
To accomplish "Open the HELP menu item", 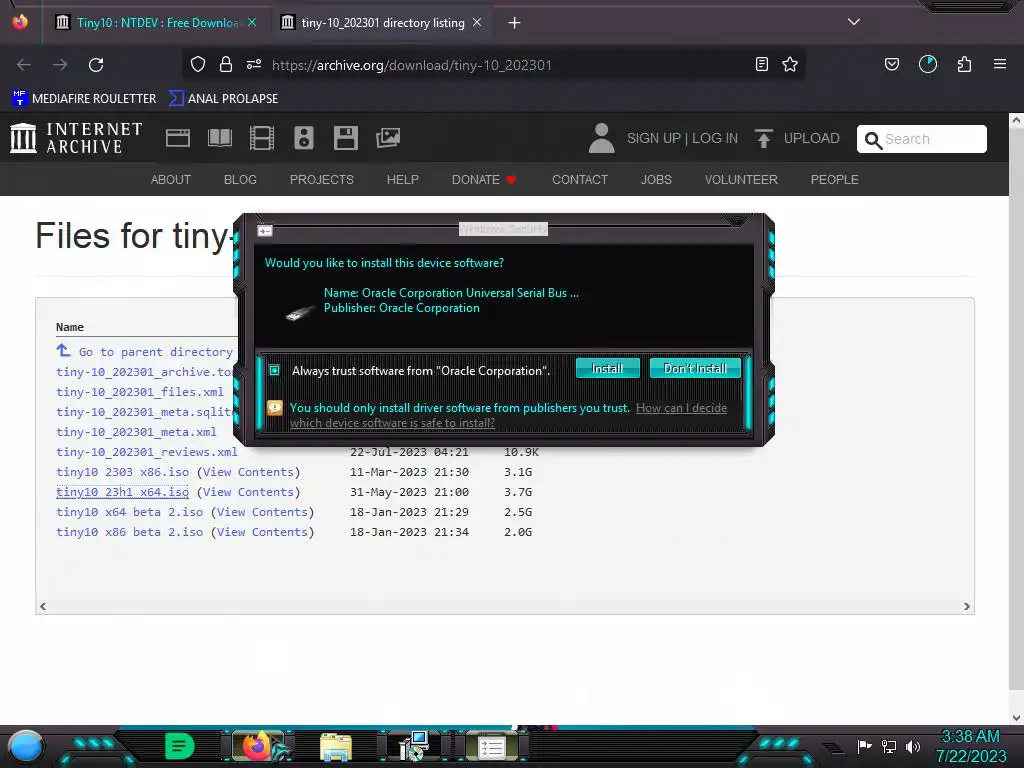I will click(402, 180).
